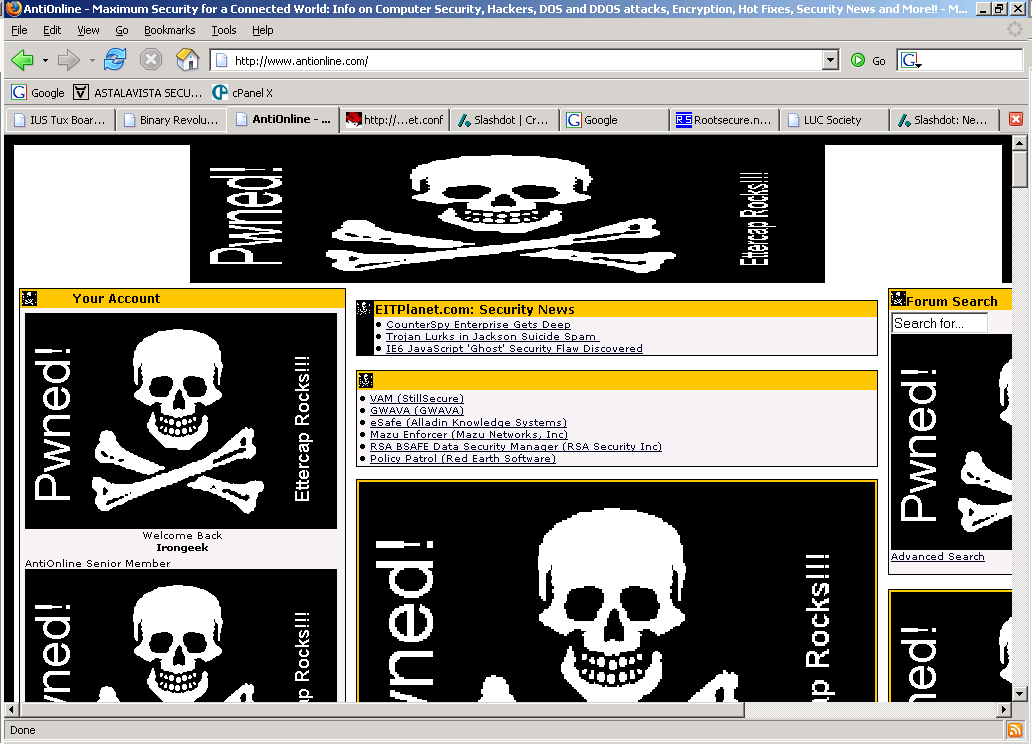Viewport: 1032px width, 744px height.
Task: Expand the URL bar history dropdown
Action: coord(831,61)
